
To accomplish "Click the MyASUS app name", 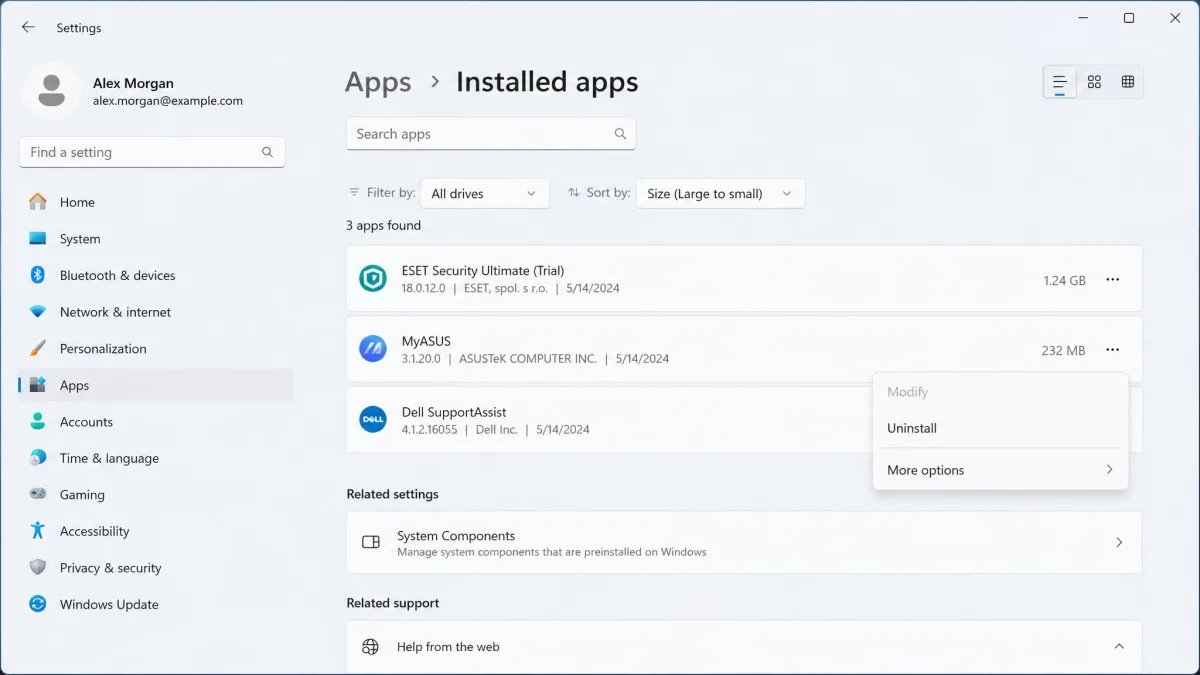I will tap(426, 341).
